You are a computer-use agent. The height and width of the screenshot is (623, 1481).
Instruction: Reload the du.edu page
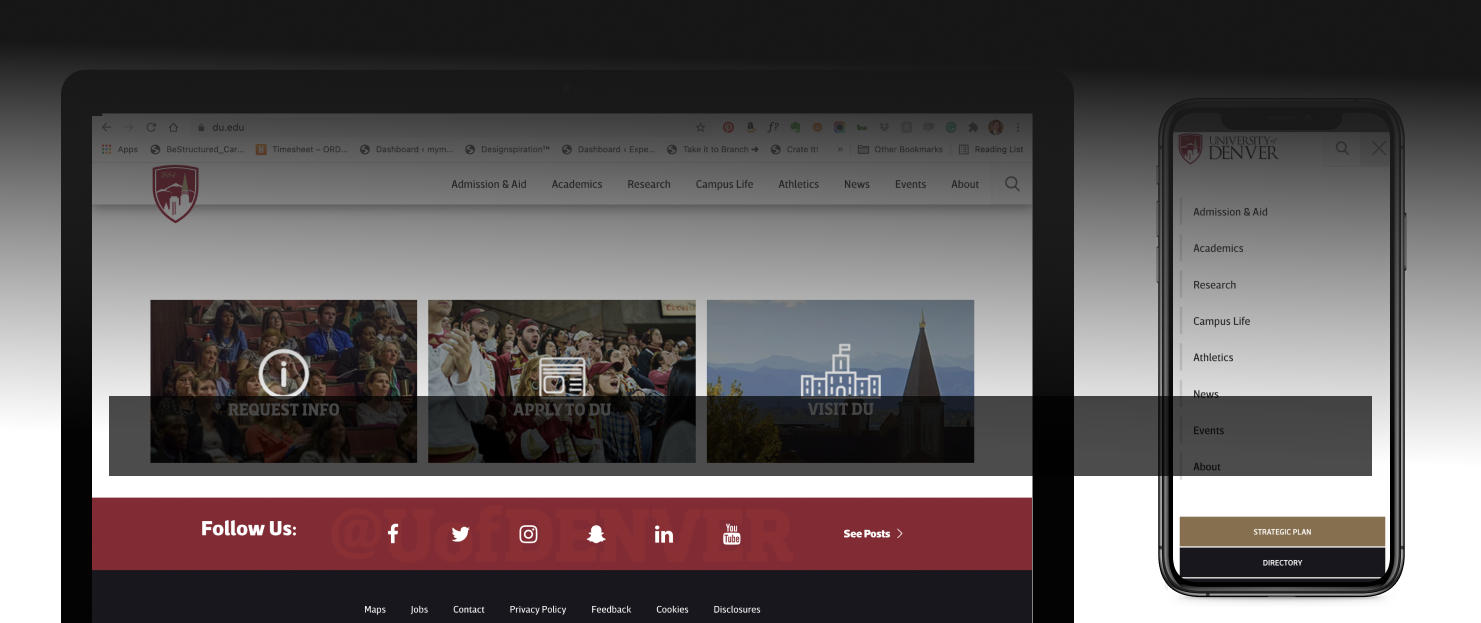[x=151, y=127]
